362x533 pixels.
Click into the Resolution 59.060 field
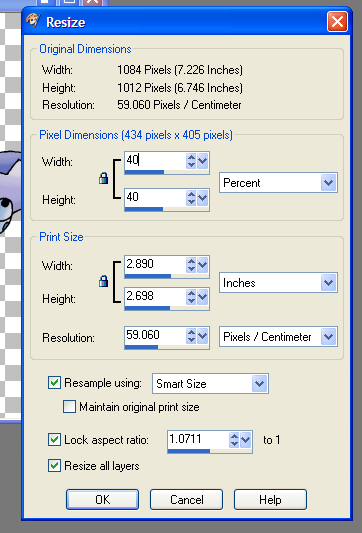155,336
